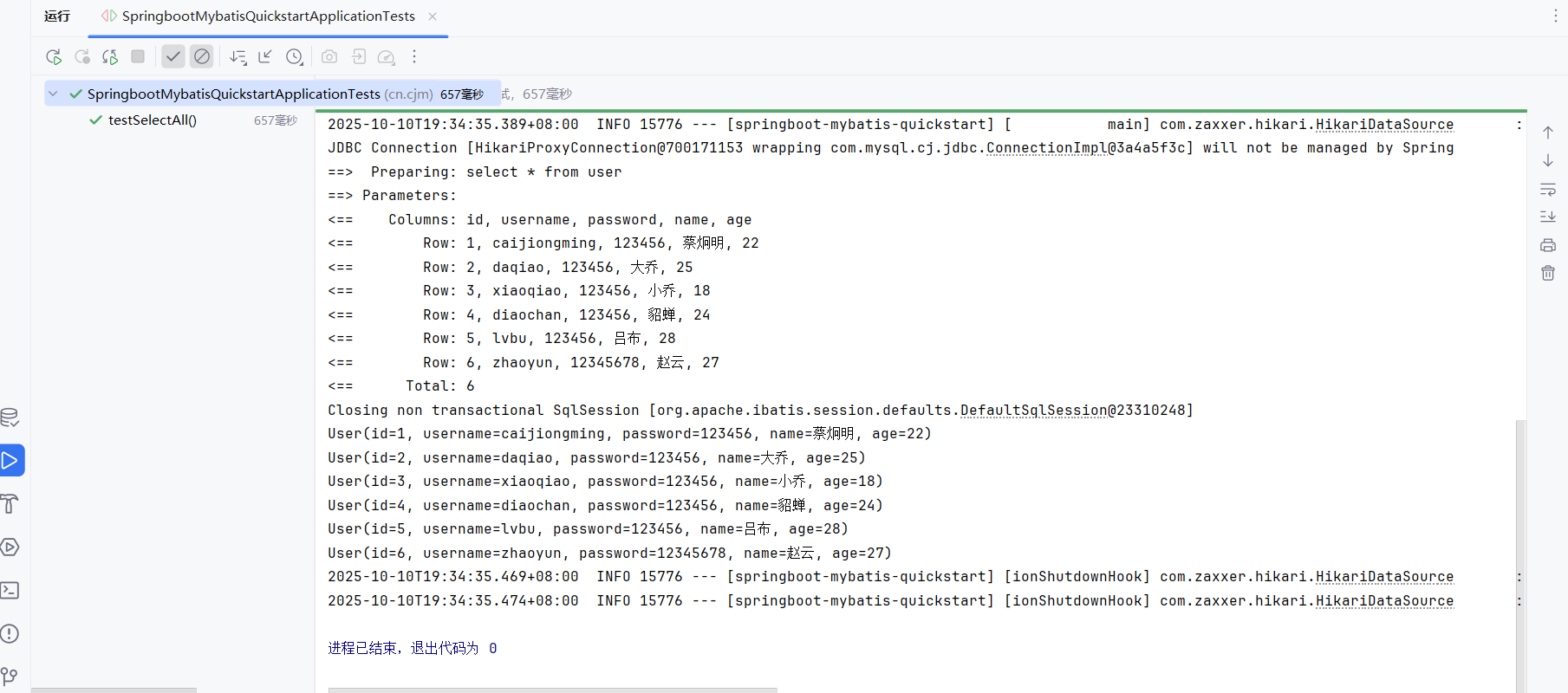Screen dimensions: 1568x693
Task: Click the Toggle auto-test rerun icon
Action: click(x=110, y=57)
